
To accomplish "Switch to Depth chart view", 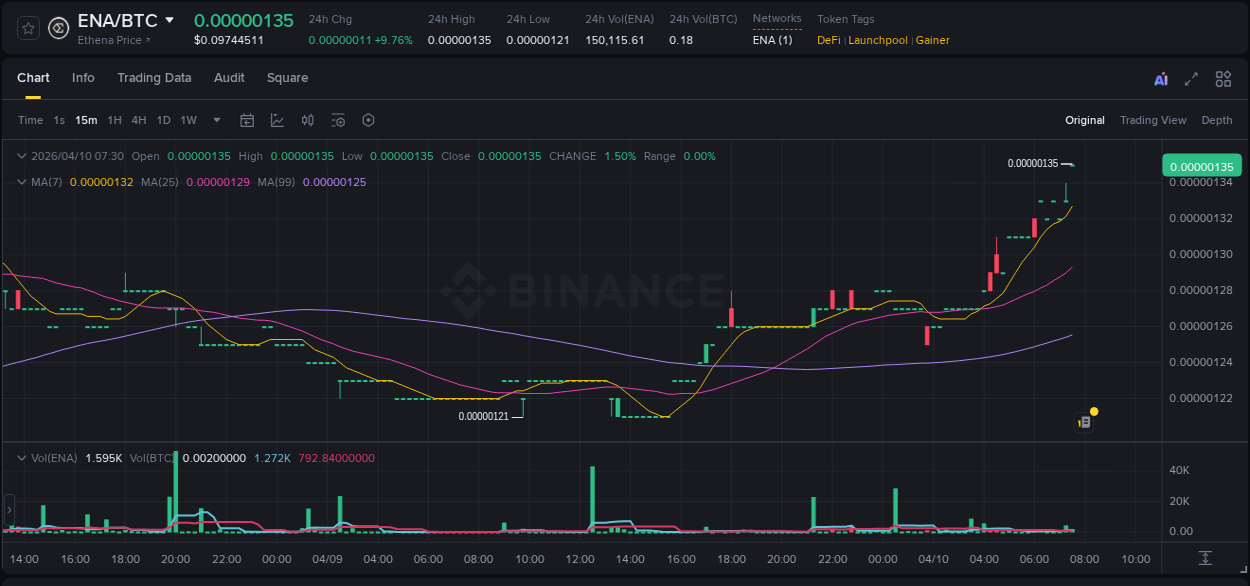I will tap(1216, 120).
